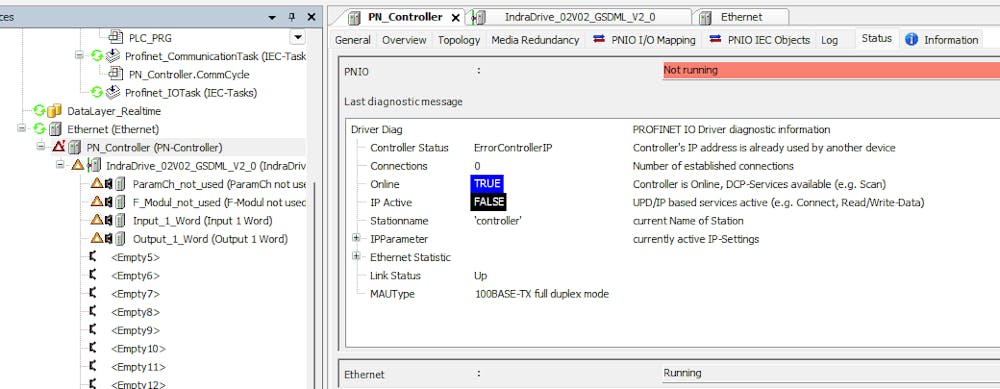Click green status icon beside Ethernet node

[x=40, y=129]
